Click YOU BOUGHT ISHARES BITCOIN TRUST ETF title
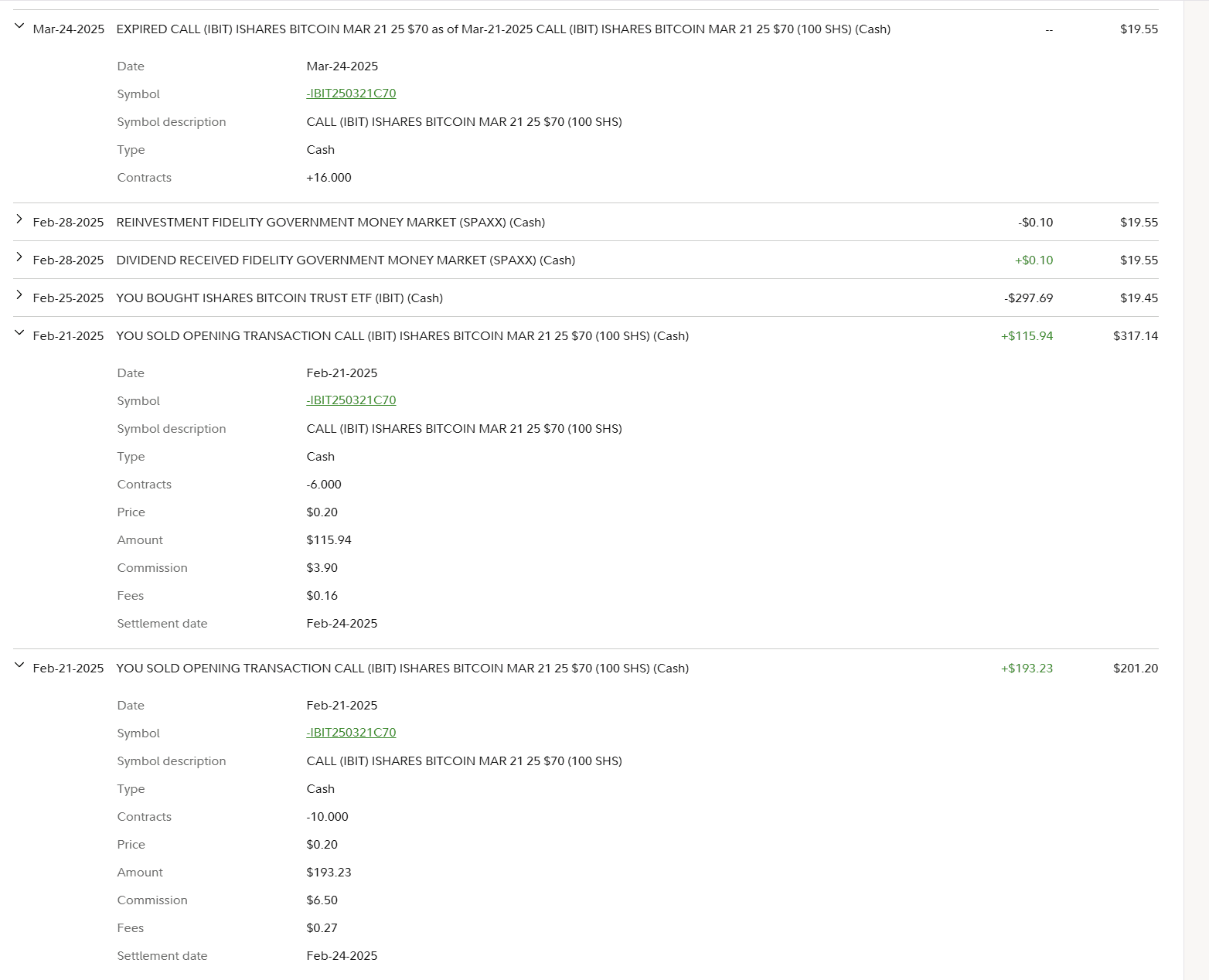 tap(279, 298)
